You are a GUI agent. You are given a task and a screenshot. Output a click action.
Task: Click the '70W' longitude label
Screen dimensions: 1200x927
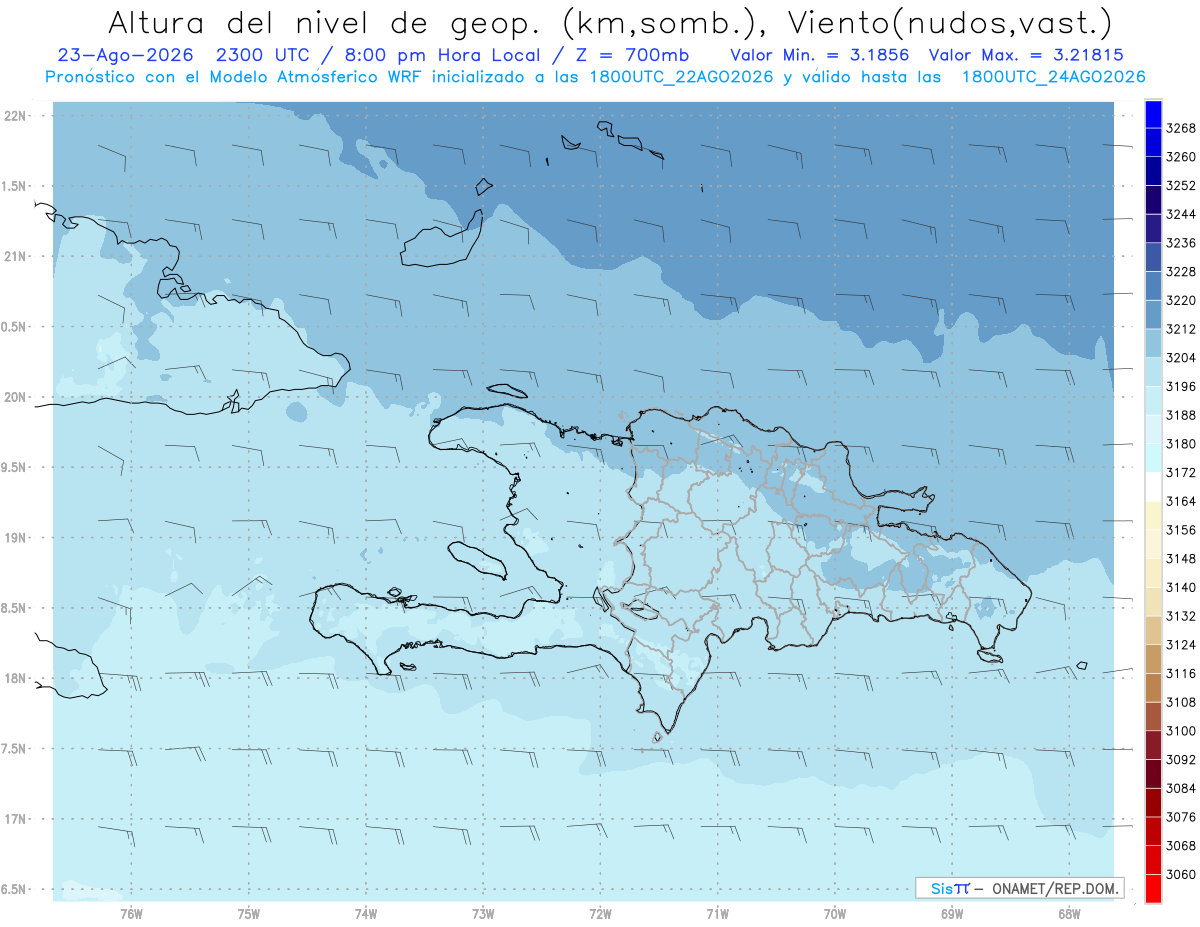(835, 914)
